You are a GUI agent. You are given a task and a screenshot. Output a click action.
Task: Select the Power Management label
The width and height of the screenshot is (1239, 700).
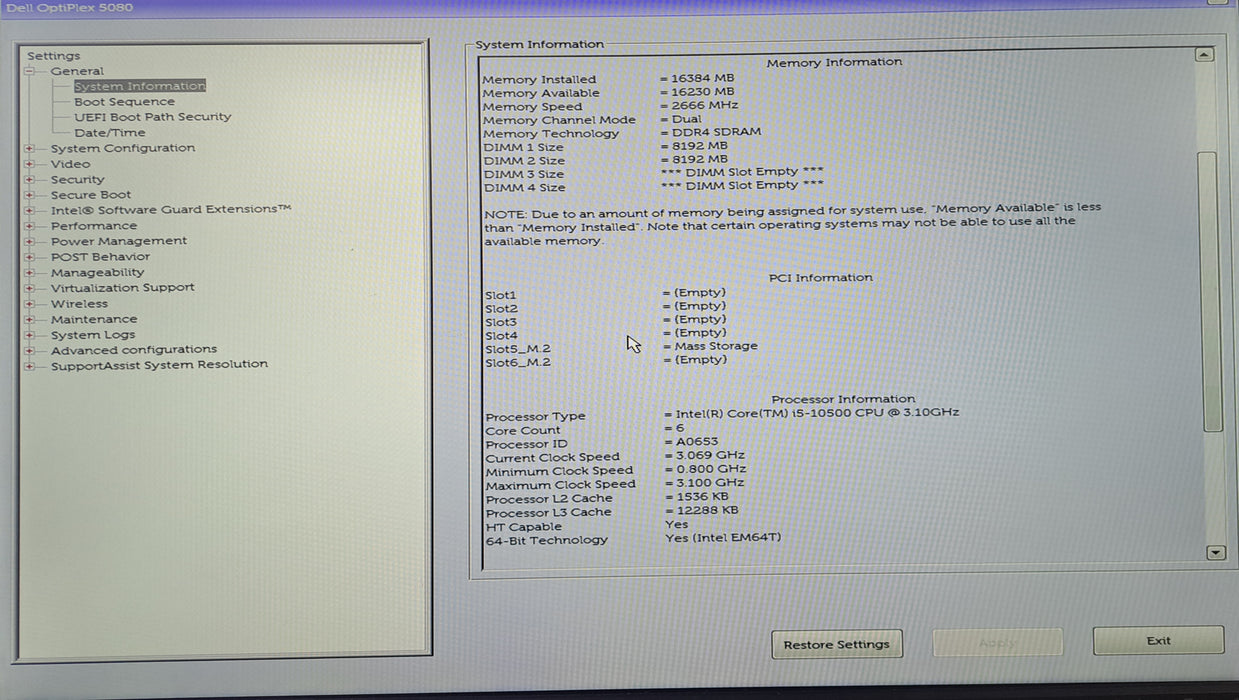(119, 241)
